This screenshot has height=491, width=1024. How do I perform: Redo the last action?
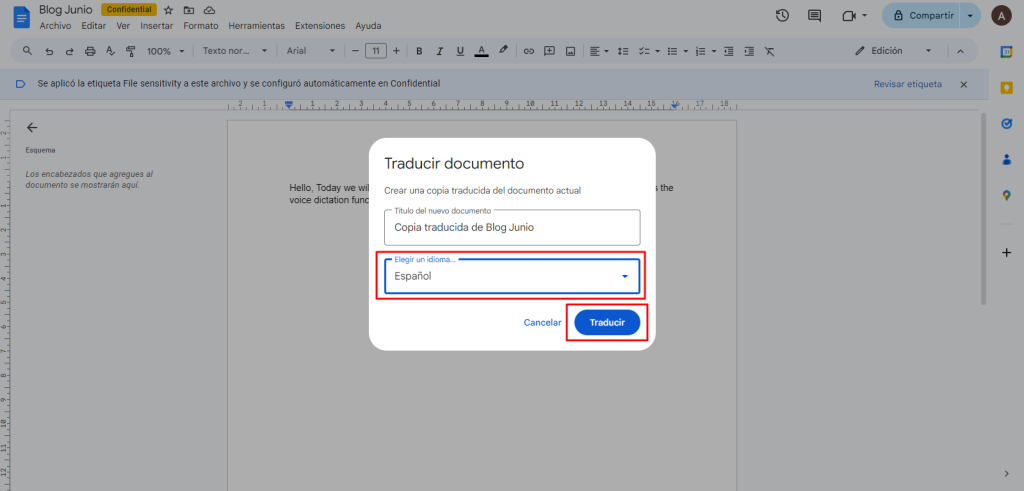pyautogui.click(x=69, y=51)
